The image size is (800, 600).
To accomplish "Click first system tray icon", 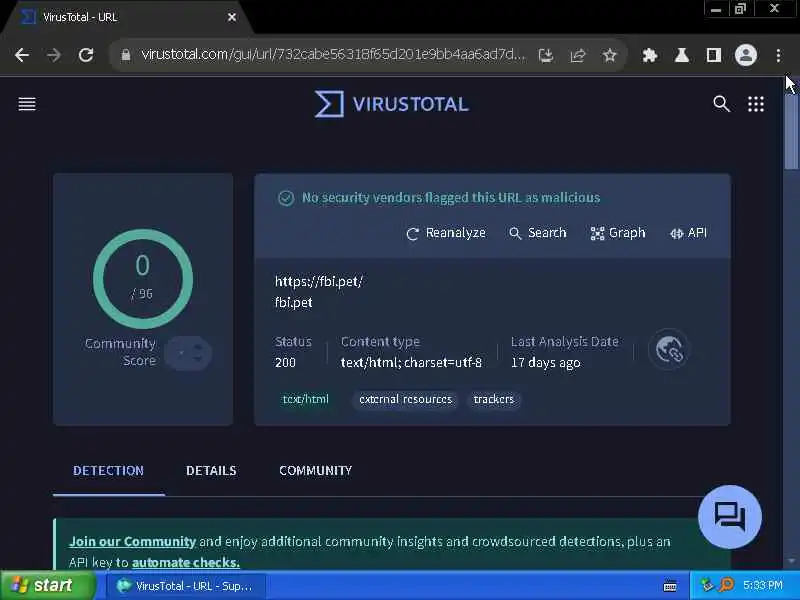I will (707, 585).
